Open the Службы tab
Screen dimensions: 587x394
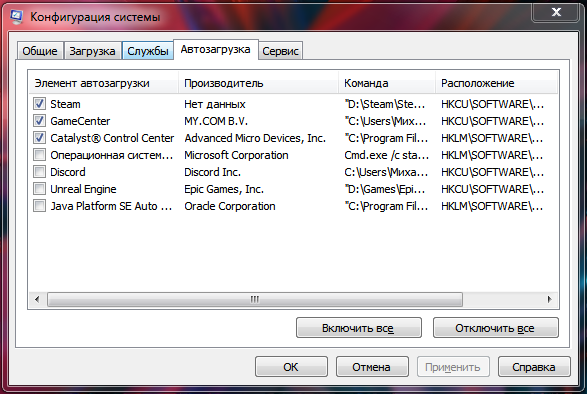148,51
